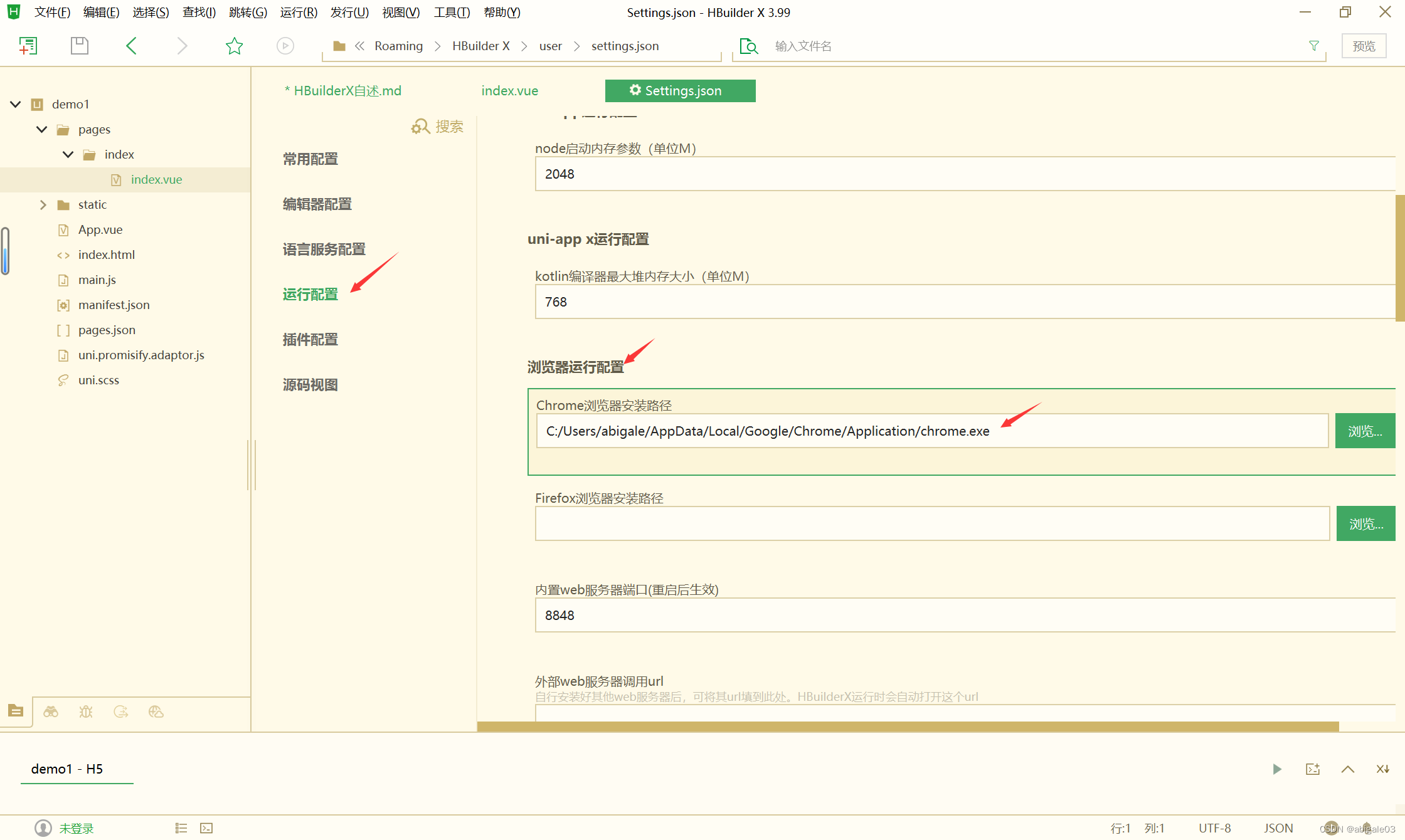This screenshot has width=1405, height=840.
Task: Browse for Chrome installation path
Action: tap(1365, 431)
